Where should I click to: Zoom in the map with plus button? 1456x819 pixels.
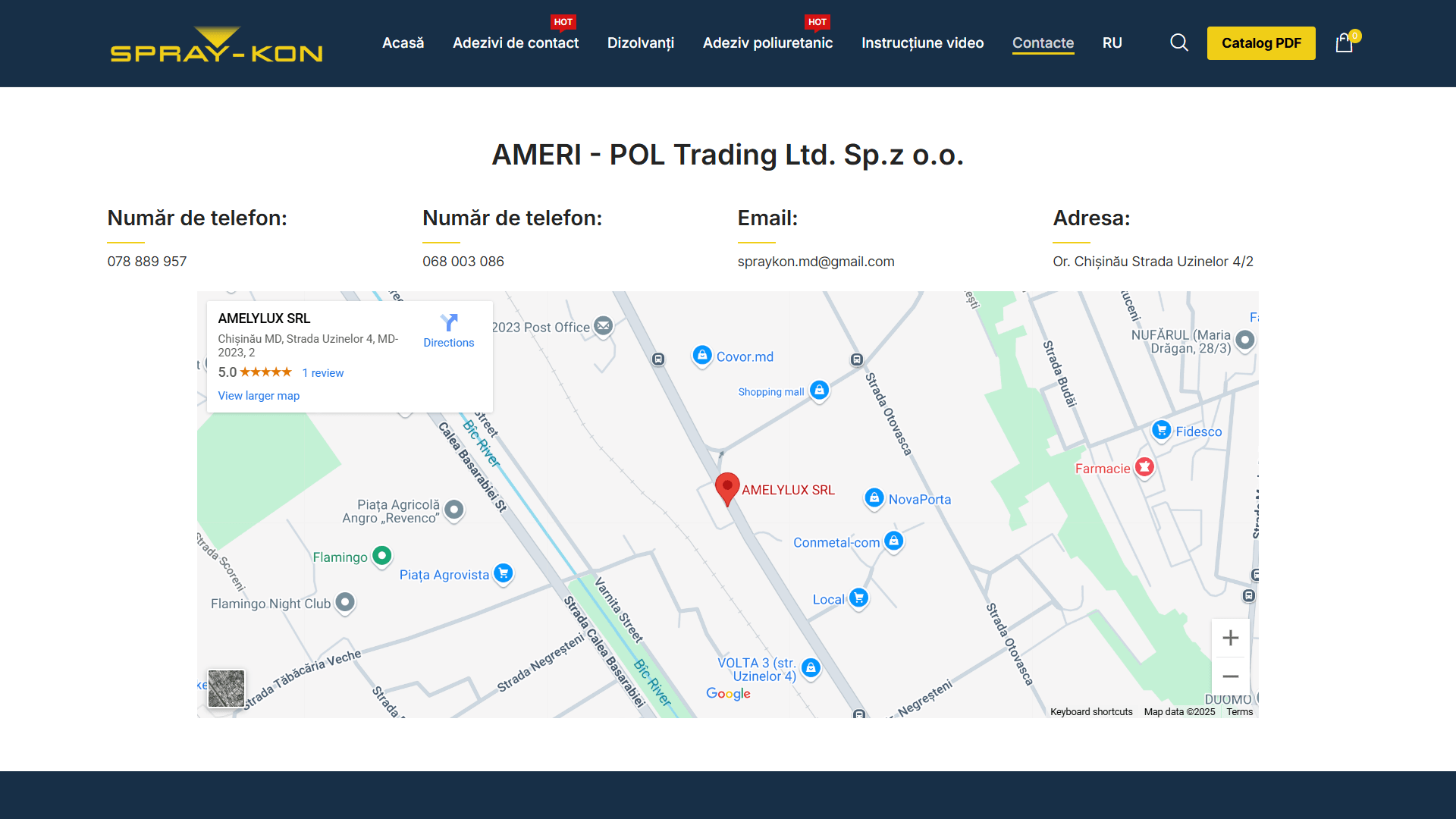(x=1231, y=638)
